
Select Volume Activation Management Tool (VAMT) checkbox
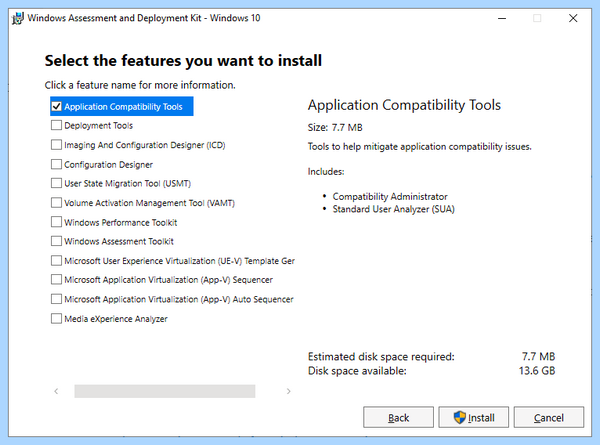[56, 202]
